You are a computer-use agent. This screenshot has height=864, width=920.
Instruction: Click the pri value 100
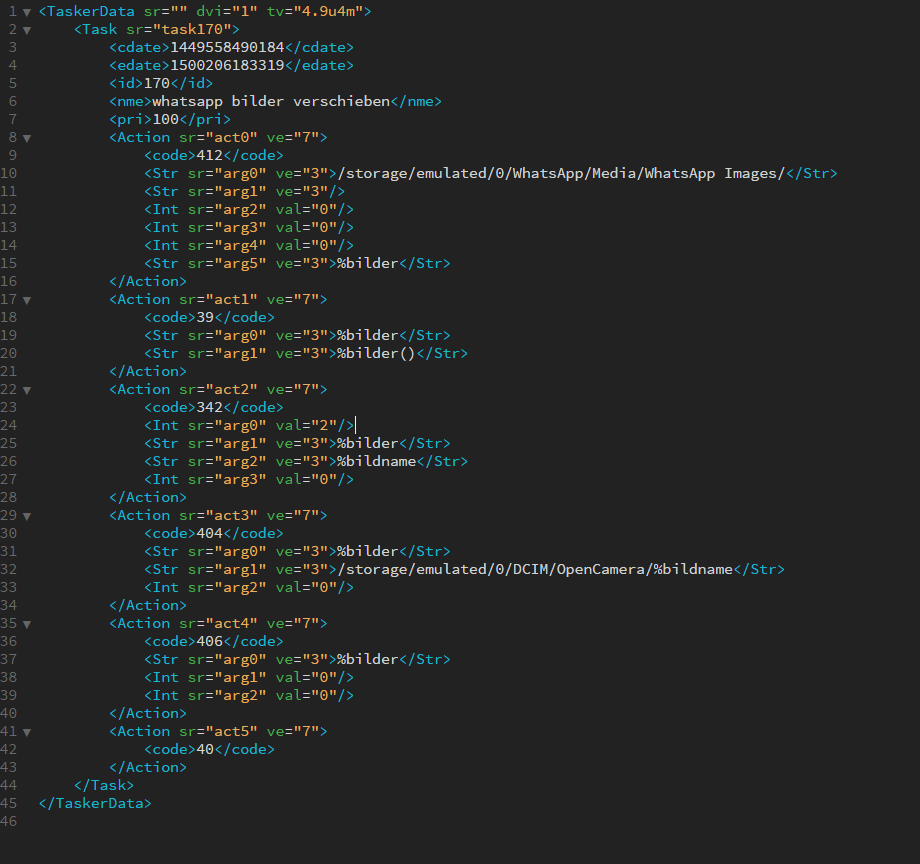165,119
